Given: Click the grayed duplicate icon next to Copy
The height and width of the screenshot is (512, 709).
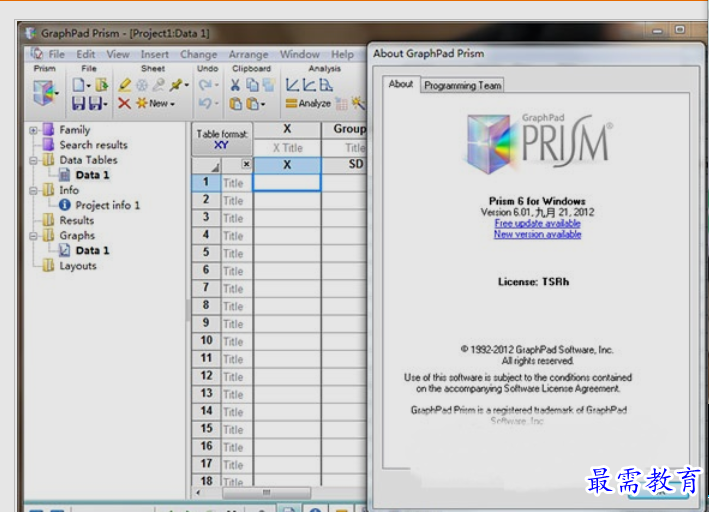Looking at the screenshot, I should click(269, 85).
